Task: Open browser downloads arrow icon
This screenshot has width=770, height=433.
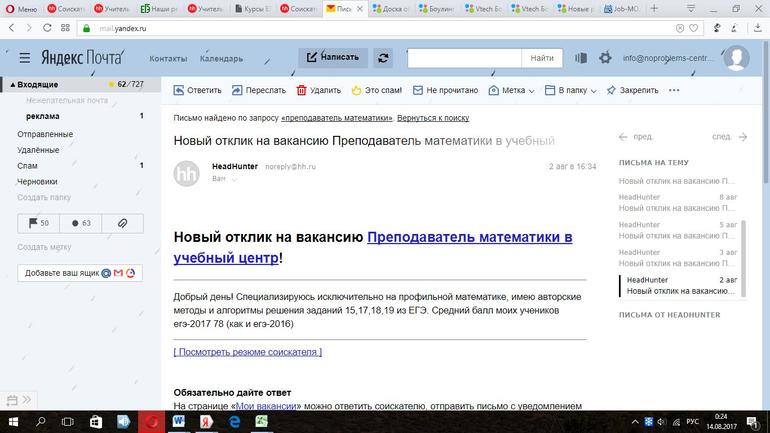Action: pos(758,28)
